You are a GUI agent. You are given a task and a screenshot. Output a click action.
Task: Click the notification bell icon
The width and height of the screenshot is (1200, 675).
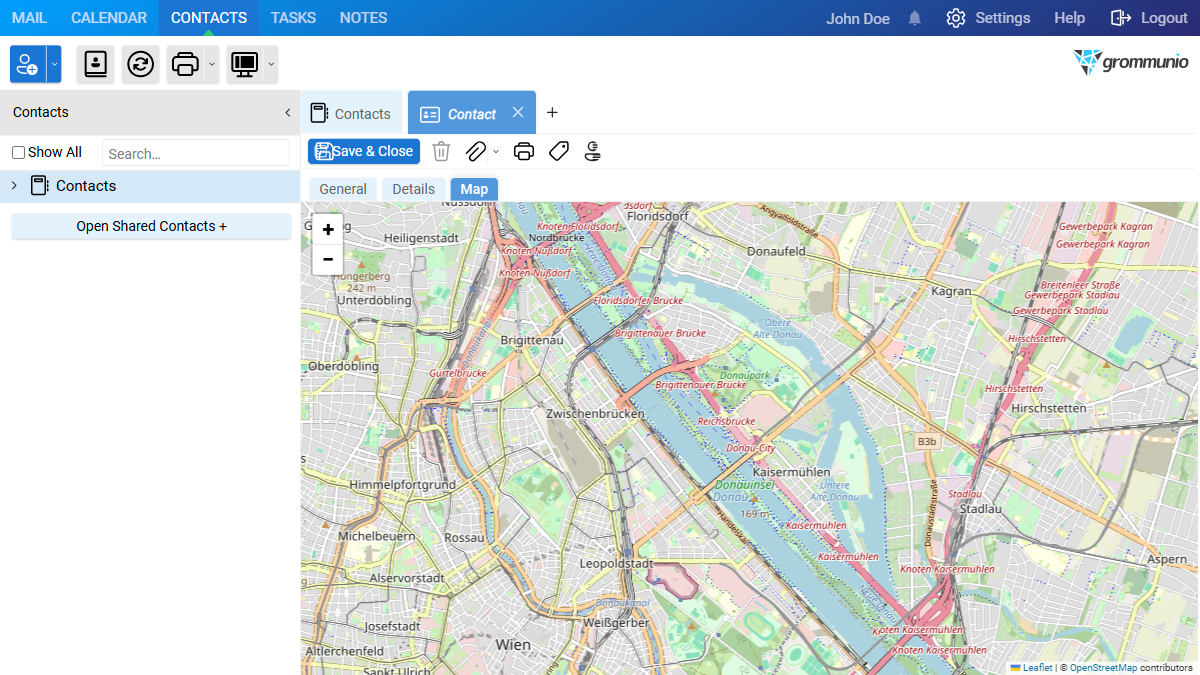[x=915, y=18]
